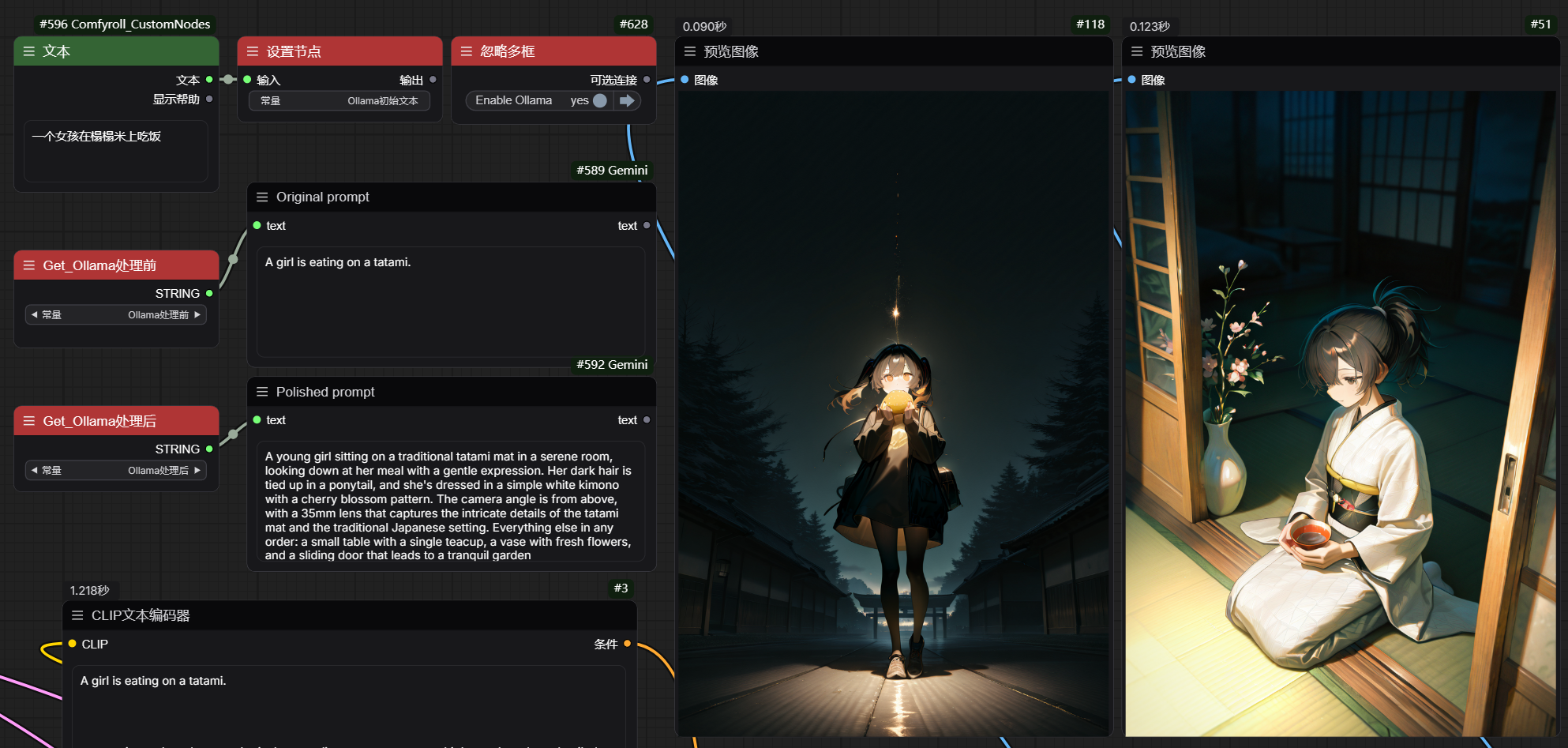The height and width of the screenshot is (748, 1568).
Task: Click the arrow button beside Enable Ollama
Action: coord(627,100)
